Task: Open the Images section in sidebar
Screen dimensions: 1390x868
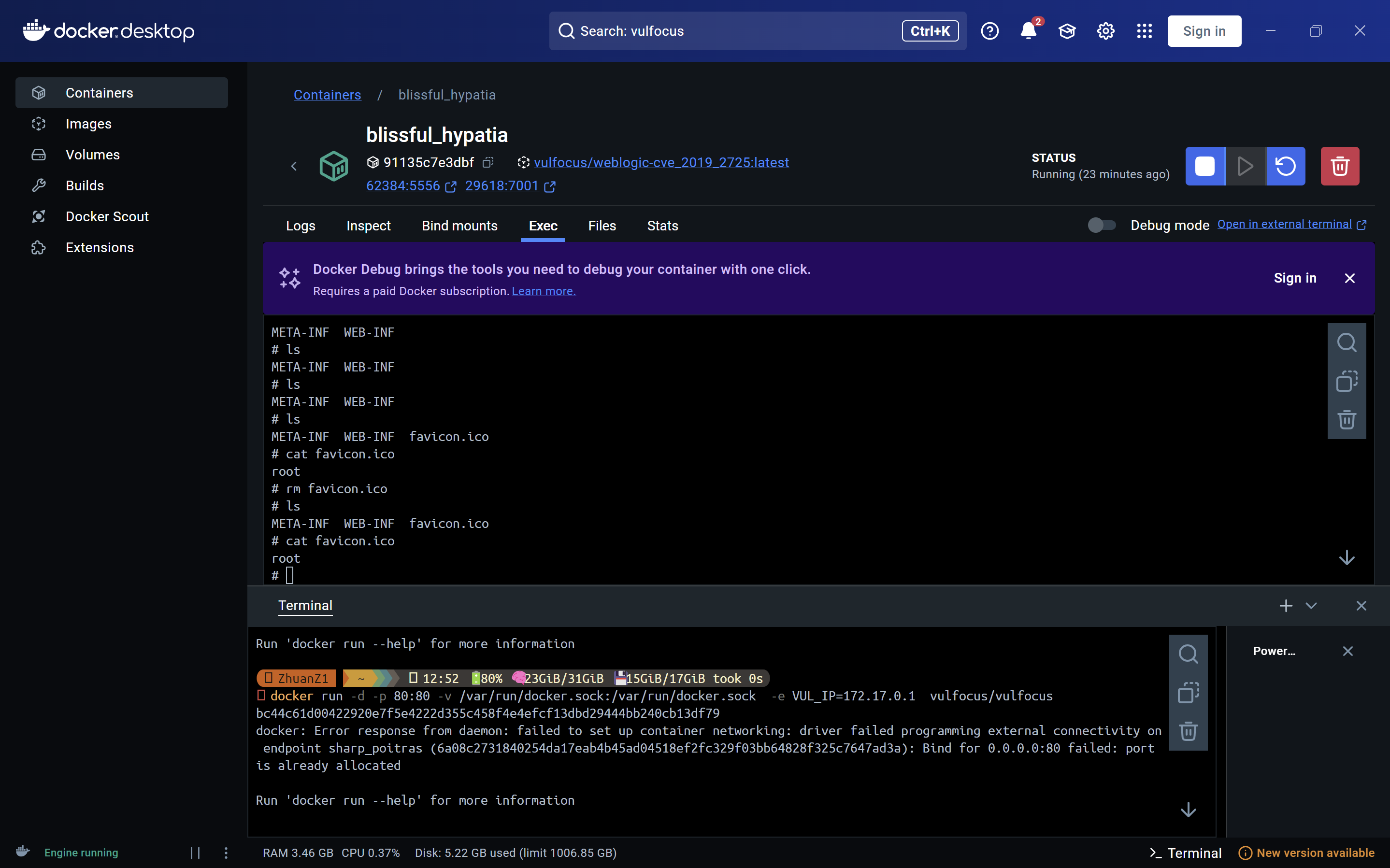Action: [88, 124]
